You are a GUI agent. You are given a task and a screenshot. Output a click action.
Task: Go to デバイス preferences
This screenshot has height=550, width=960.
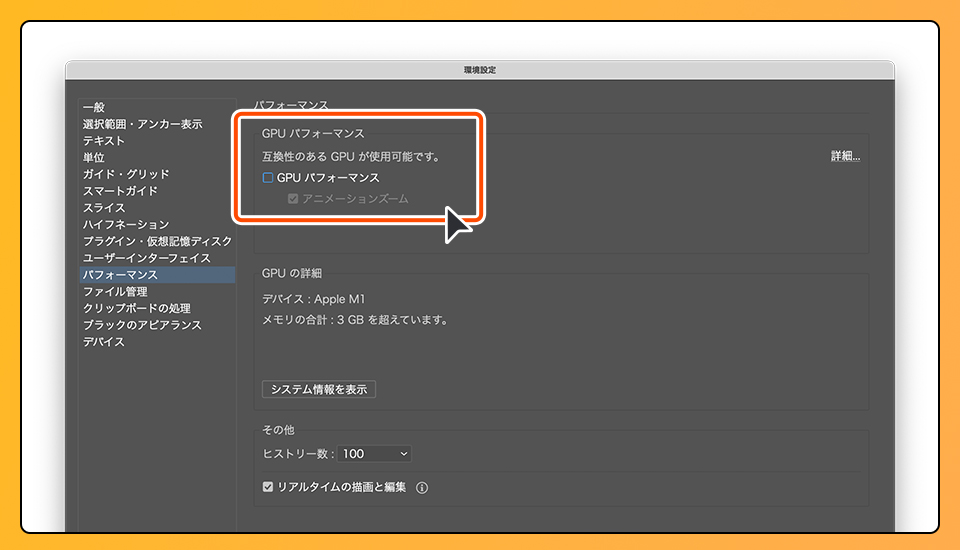[x=157, y=342]
